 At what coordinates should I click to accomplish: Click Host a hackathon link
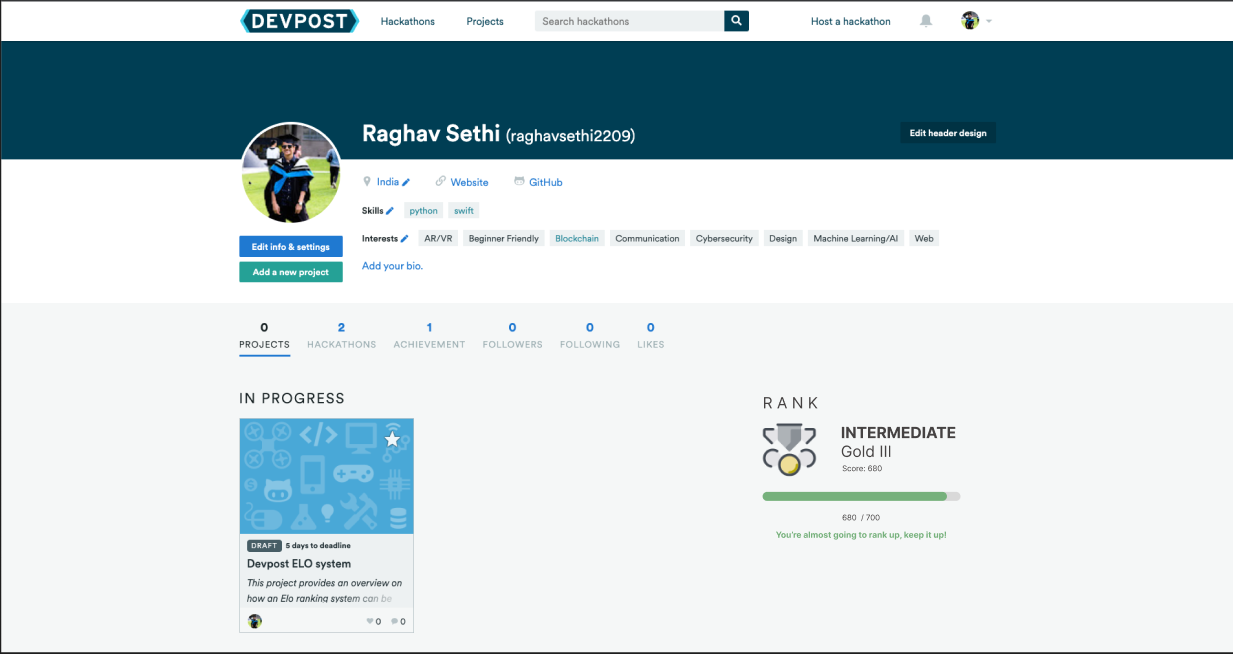point(851,21)
